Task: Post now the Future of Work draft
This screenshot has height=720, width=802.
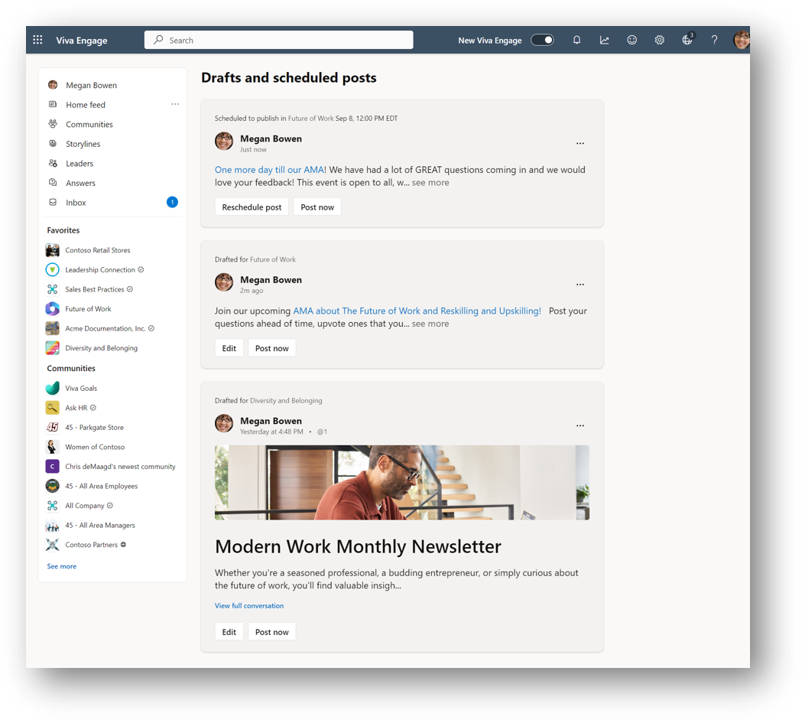Action: click(x=272, y=348)
